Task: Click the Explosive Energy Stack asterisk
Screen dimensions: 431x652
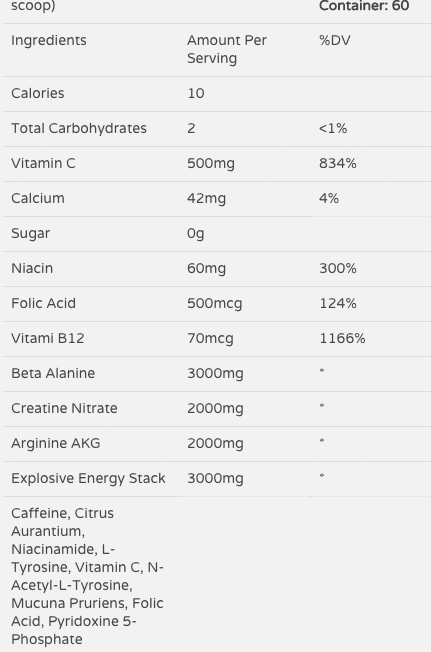Action: coord(322,475)
